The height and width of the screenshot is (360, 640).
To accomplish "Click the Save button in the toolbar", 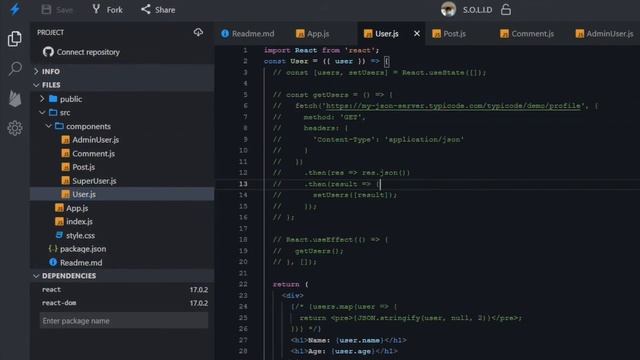I will (57, 10).
